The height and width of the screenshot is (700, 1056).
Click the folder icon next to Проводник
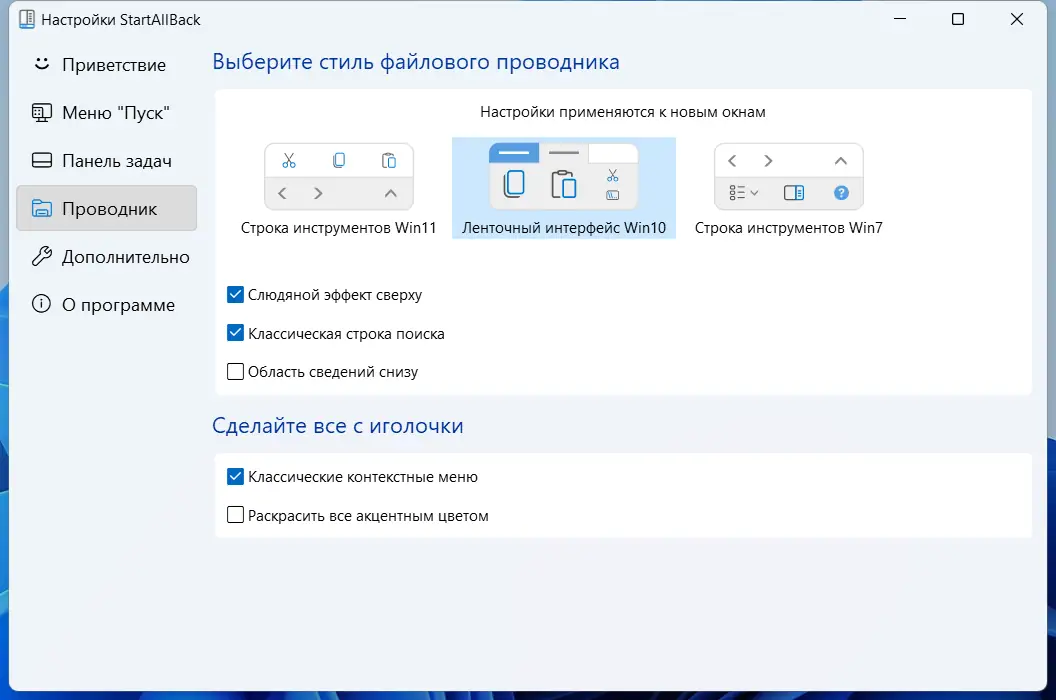tap(41, 208)
